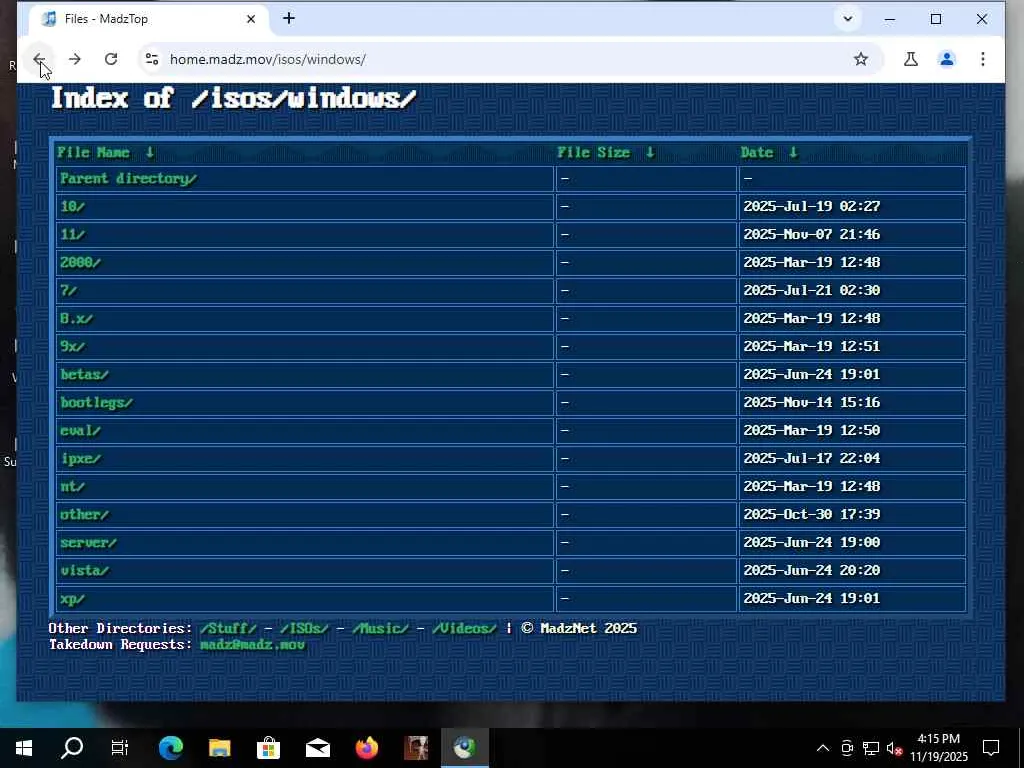Open the 7/ folder
This screenshot has height=768, width=1024.
pos(69,291)
